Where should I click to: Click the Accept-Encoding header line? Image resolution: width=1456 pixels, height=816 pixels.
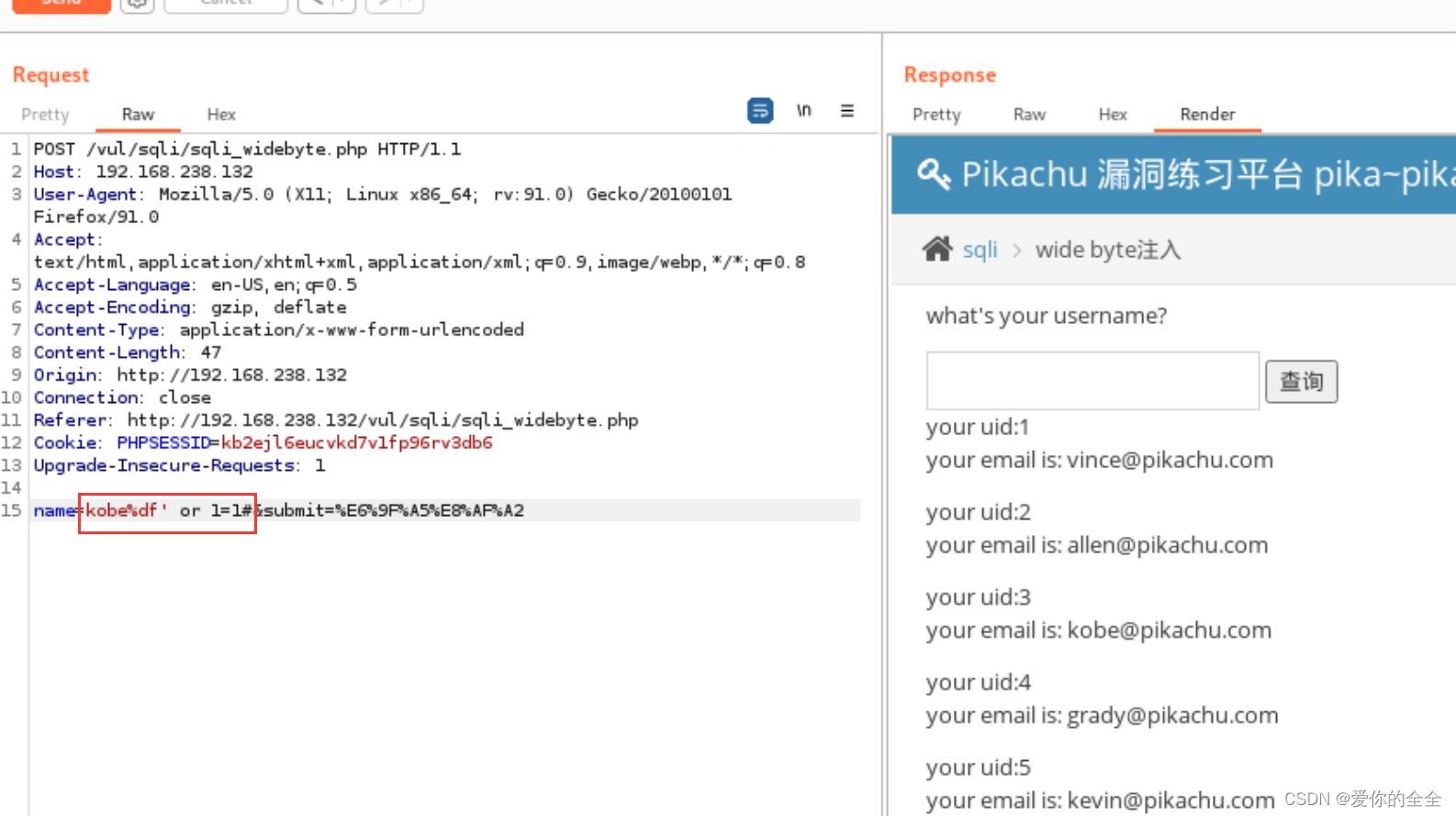pos(190,307)
